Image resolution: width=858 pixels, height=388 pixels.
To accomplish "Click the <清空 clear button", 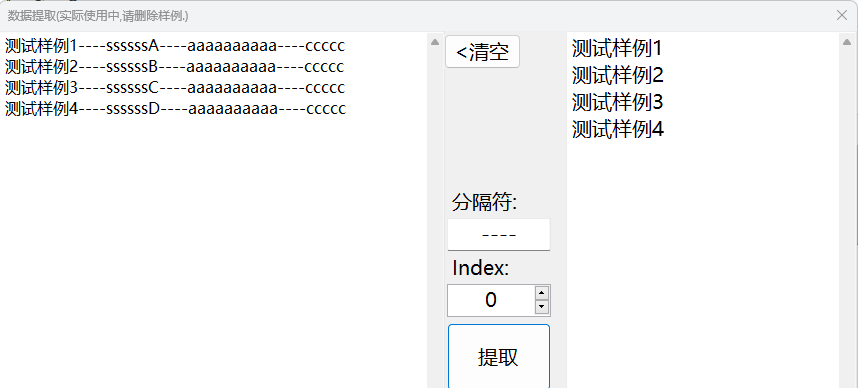I will click(482, 52).
